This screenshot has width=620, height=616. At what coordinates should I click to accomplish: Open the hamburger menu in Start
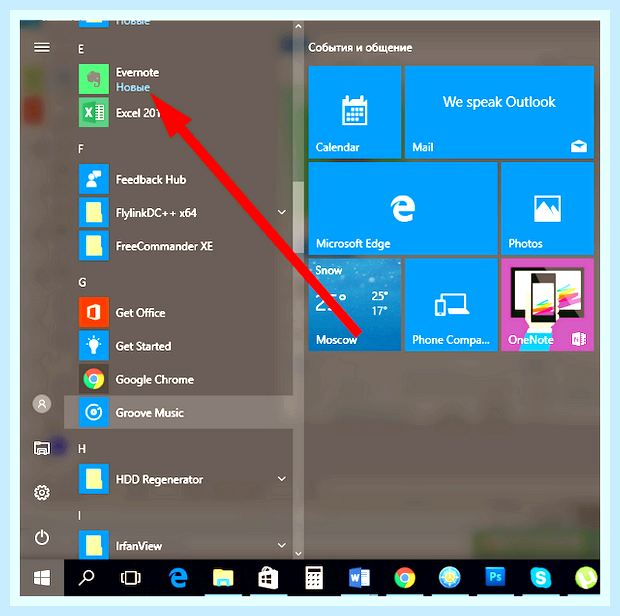[42, 48]
